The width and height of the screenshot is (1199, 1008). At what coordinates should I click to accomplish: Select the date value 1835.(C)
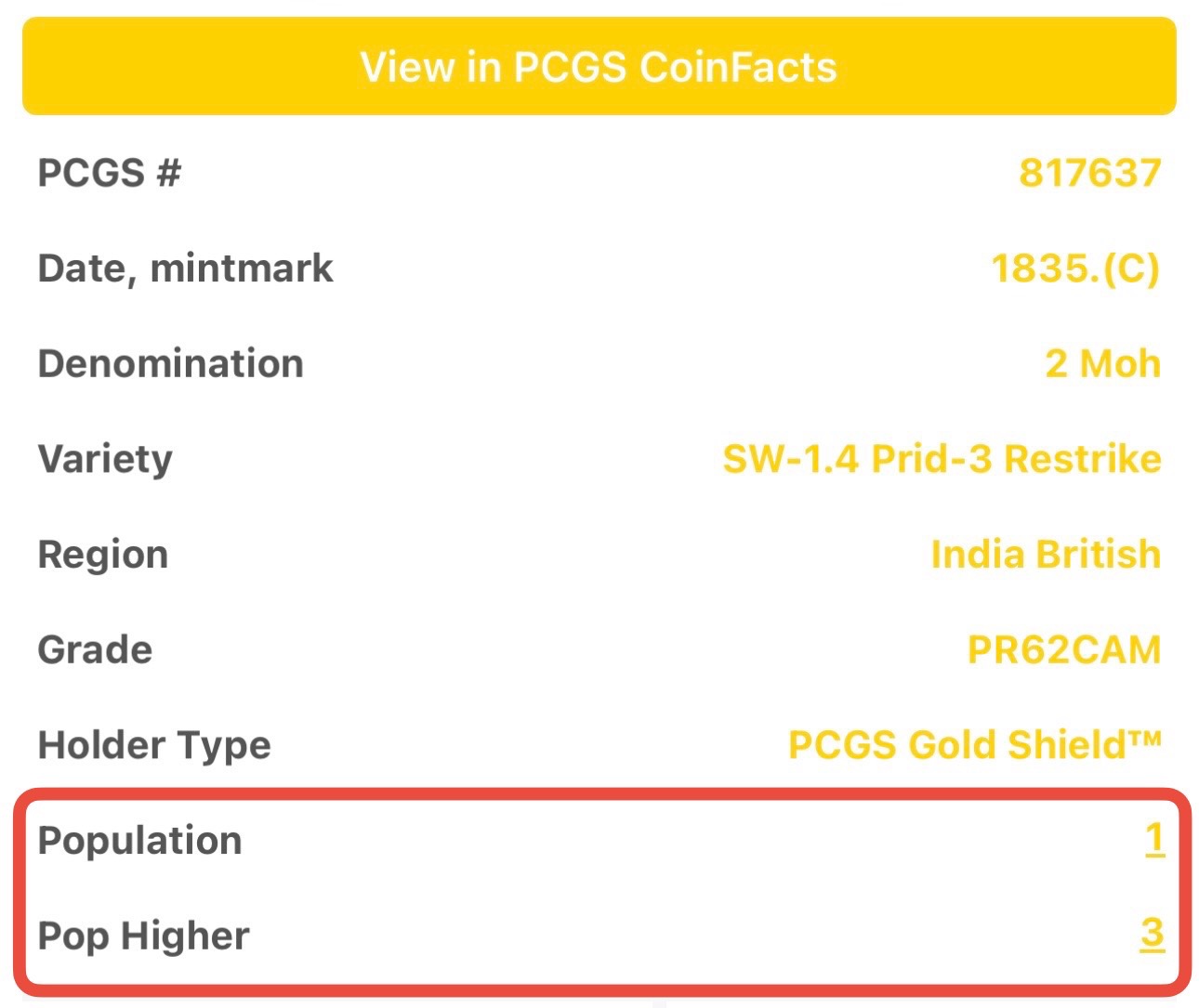[1076, 268]
